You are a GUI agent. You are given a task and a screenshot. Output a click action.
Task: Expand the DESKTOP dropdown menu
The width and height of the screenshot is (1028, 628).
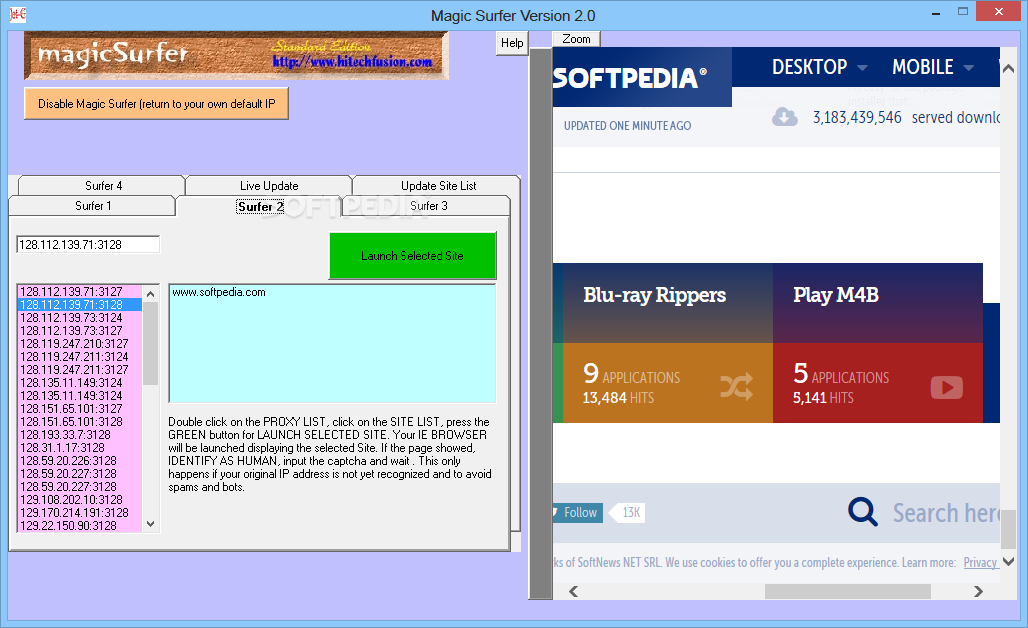point(820,67)
